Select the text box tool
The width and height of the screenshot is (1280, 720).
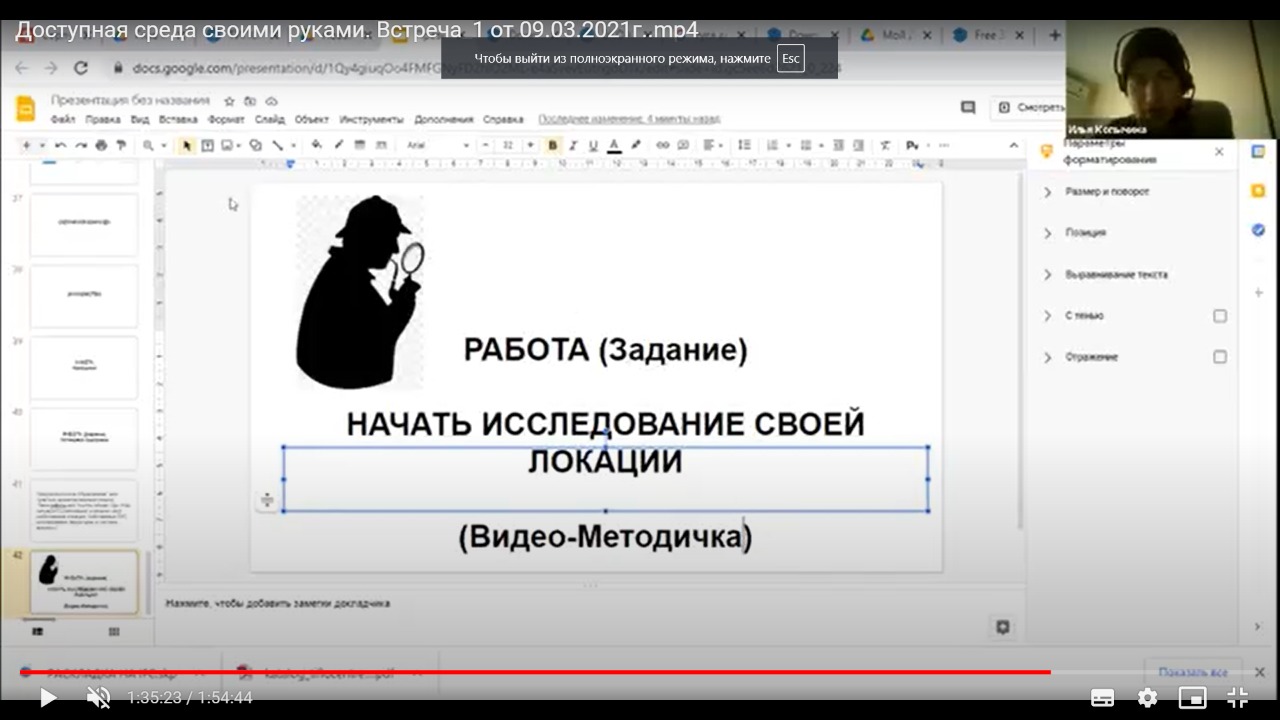click(x=208, y=145)
